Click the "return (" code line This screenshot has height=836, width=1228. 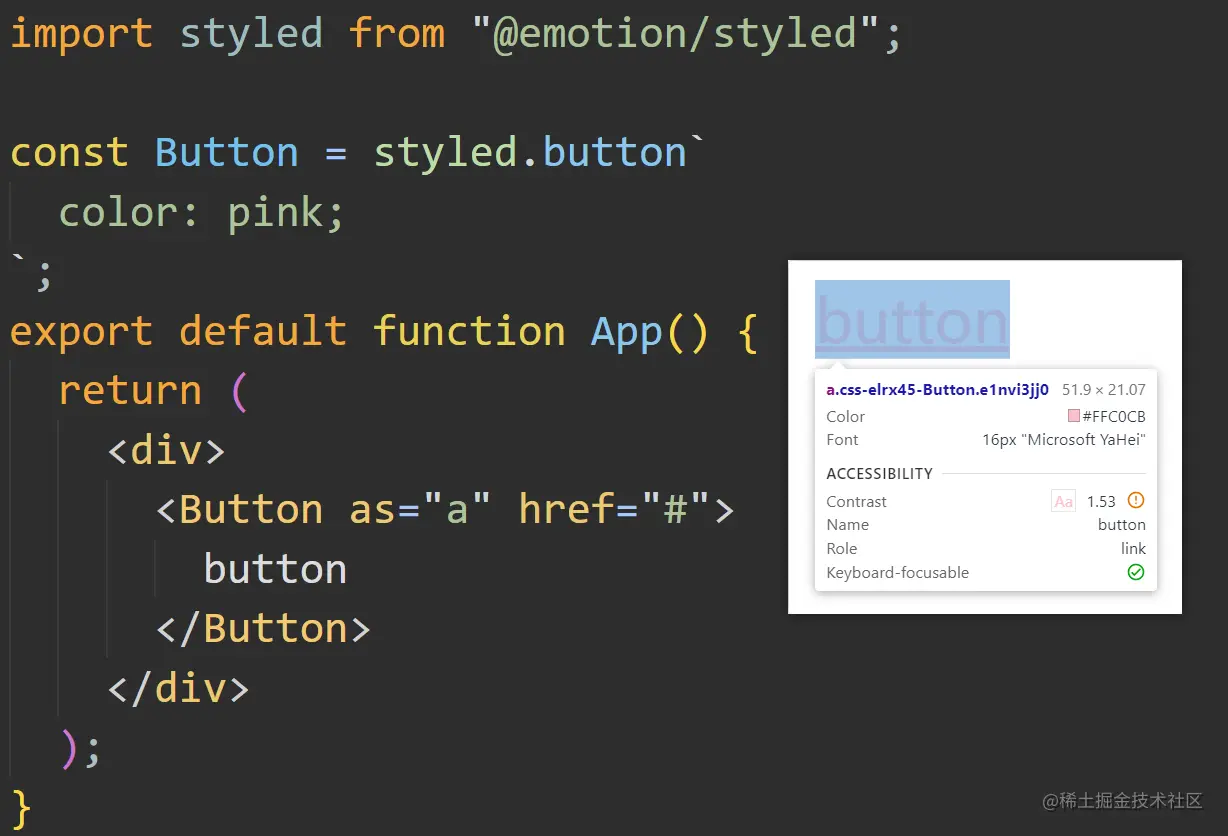coord(152,390)
